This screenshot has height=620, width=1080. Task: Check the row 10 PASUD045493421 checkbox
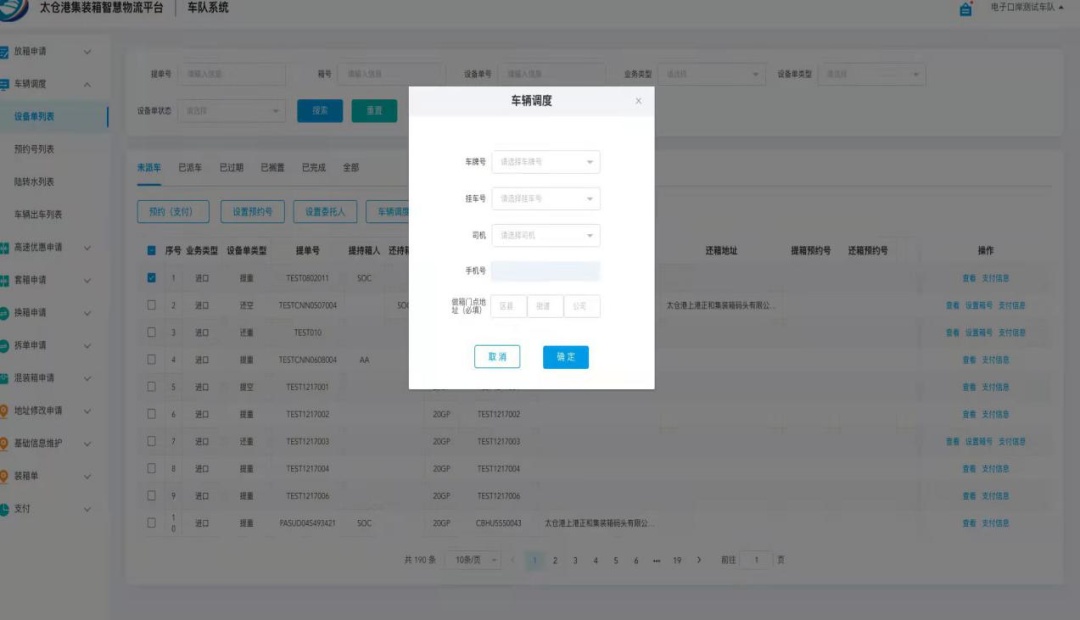click(x=152, y=523)
